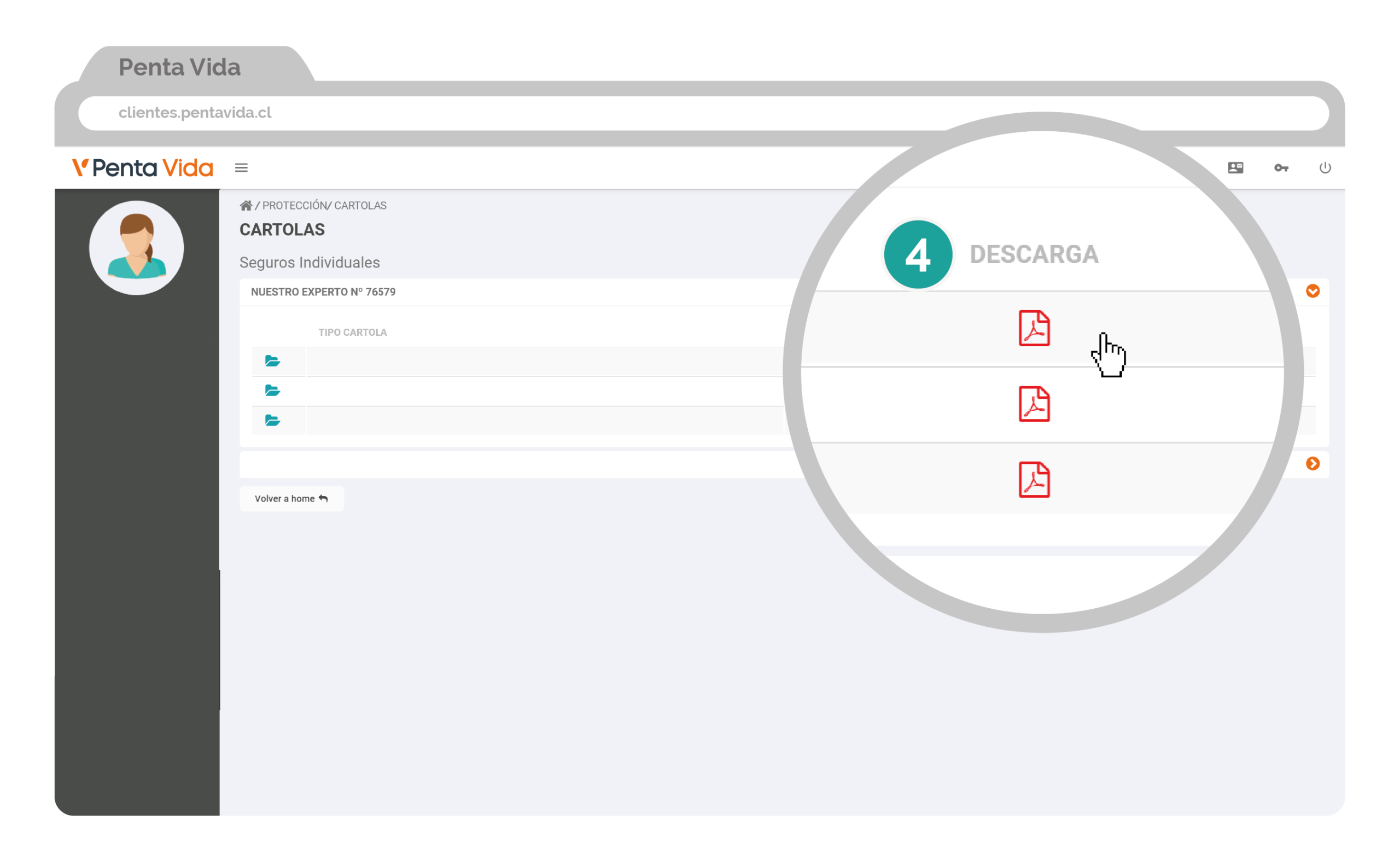Click the TIPO CARTOLA column header
1400x862 pixels.
click(x=352, y=333)
